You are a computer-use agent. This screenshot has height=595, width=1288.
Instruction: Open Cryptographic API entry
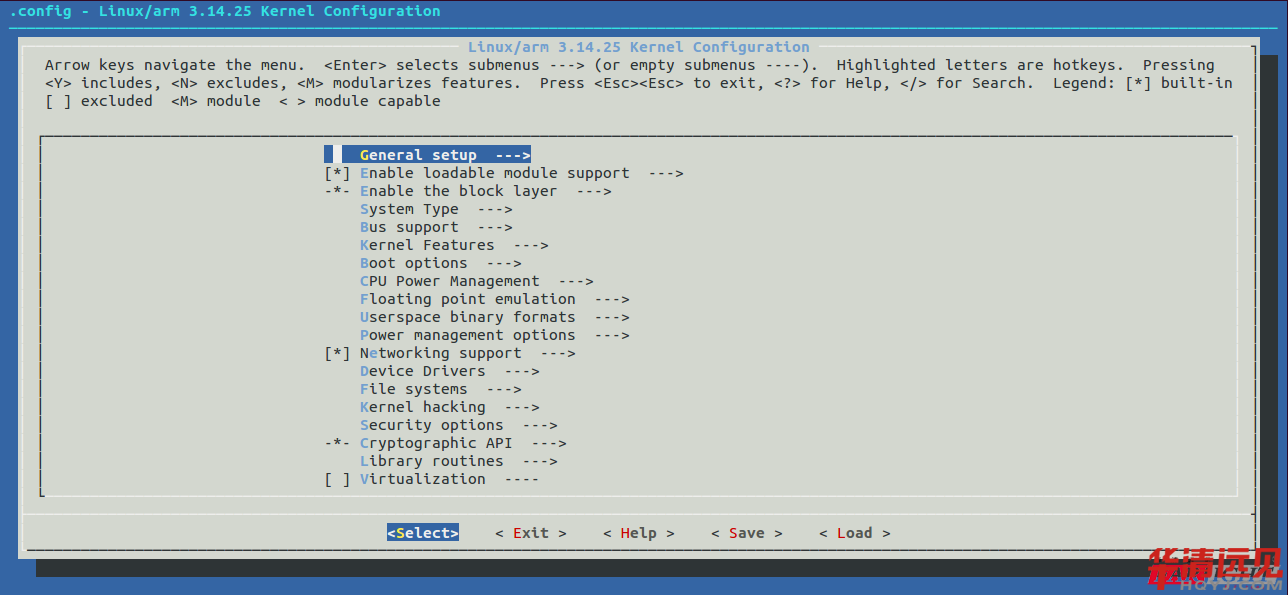coord(435,443)
